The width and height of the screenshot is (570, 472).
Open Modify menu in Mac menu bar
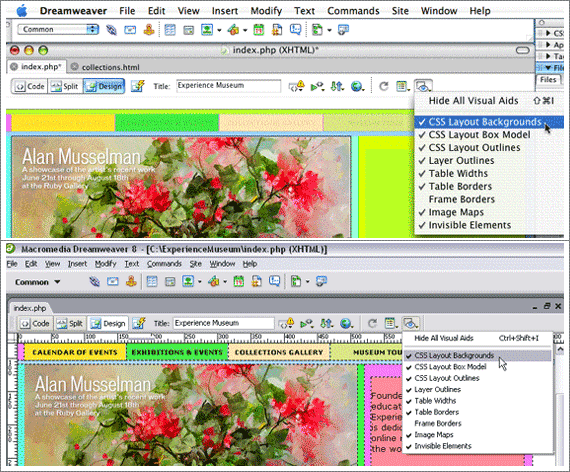click(266, 11)
